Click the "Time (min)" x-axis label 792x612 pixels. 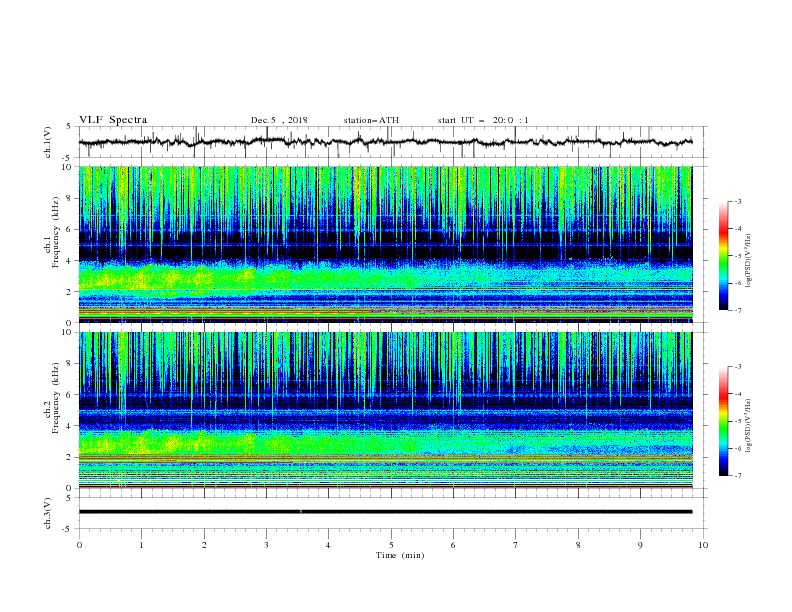tap(400, 555)
